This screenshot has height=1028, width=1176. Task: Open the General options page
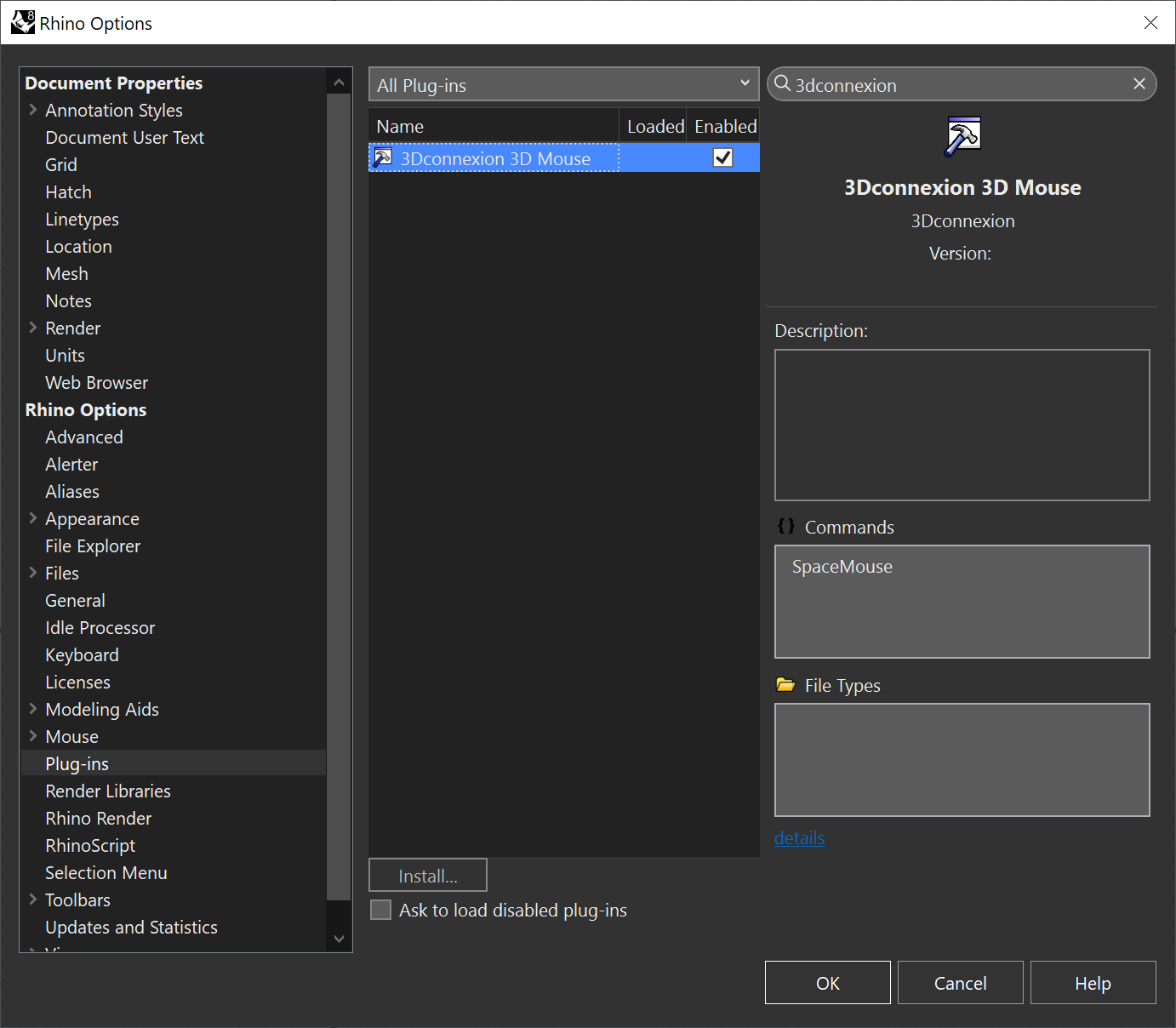tap(75, 600)
